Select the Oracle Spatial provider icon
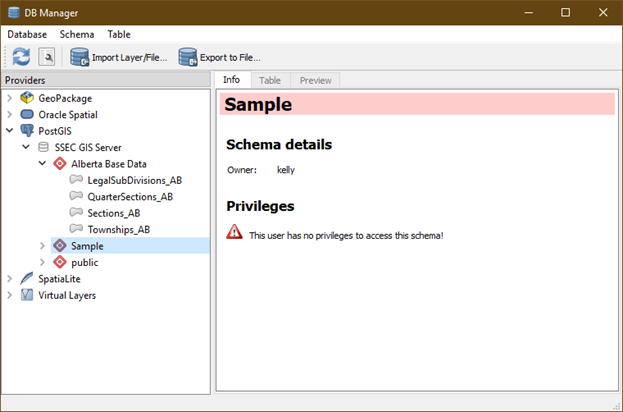This screenshot has width=623, height=412. click(27, 114)
